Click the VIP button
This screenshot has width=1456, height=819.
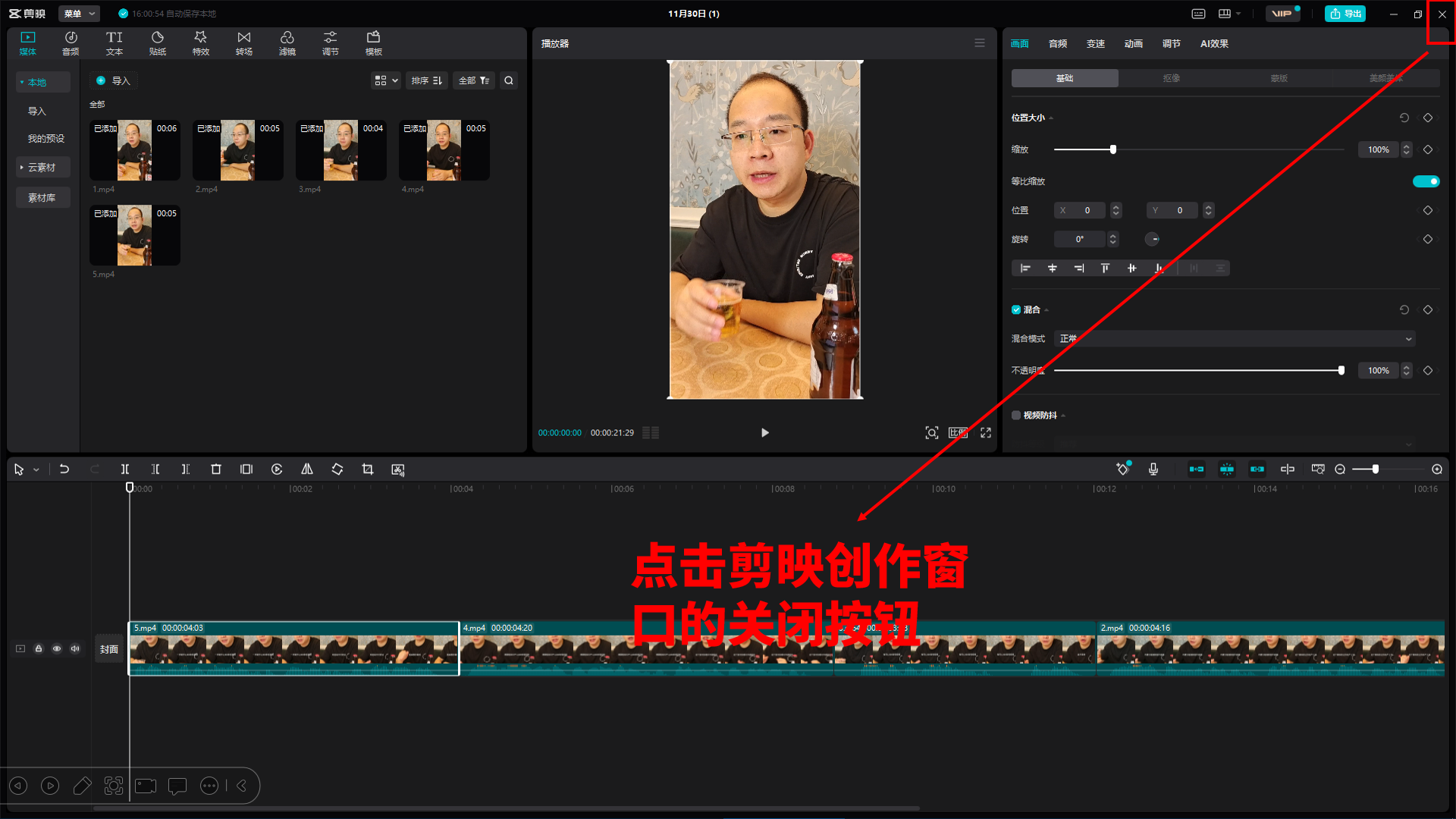click(1282, 14)
